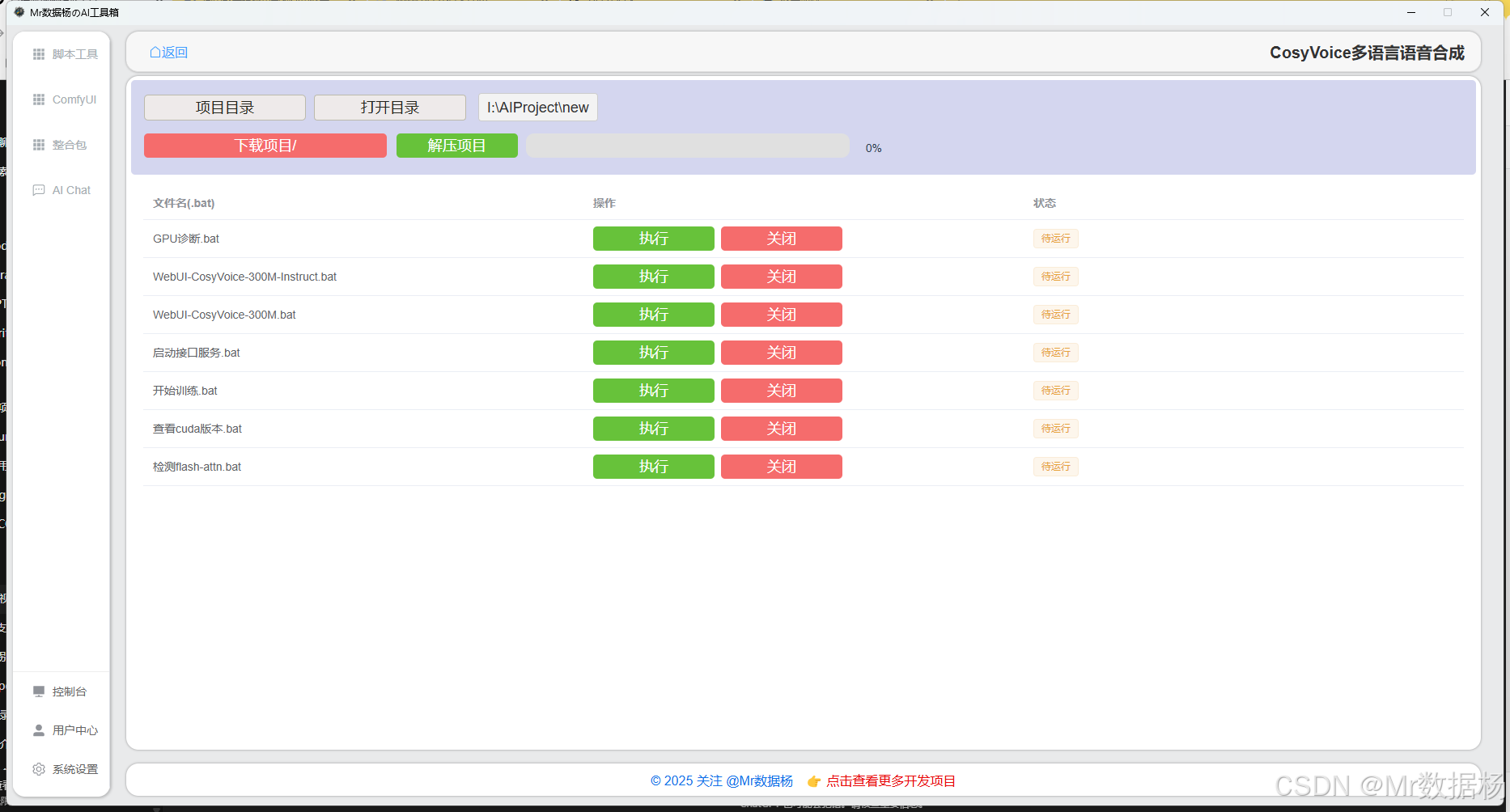Click the 返回 link text

[175, 53]
